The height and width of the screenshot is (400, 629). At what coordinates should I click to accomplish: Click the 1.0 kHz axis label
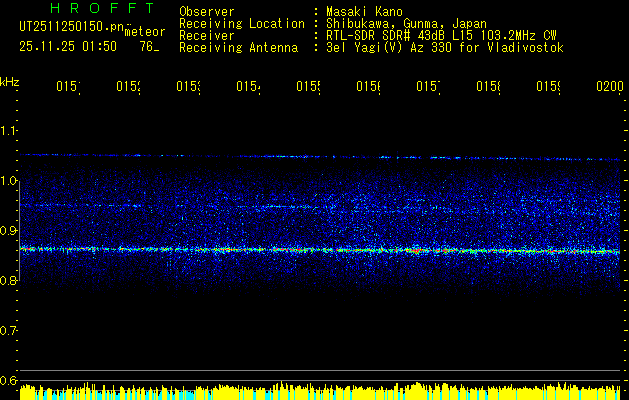pos(8,181)
